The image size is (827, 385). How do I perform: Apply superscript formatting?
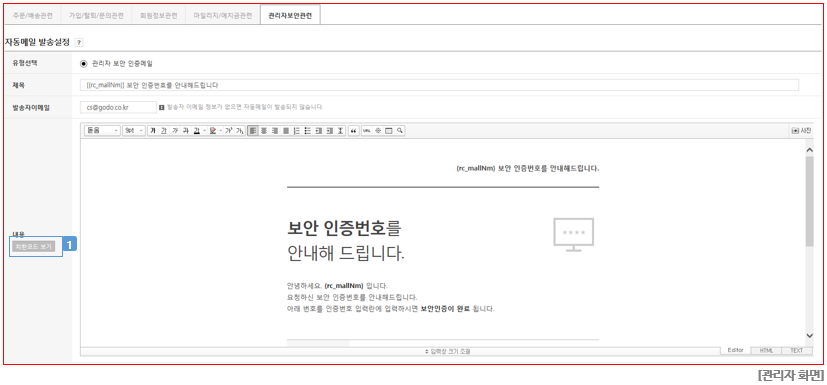(x=229, y=130)
